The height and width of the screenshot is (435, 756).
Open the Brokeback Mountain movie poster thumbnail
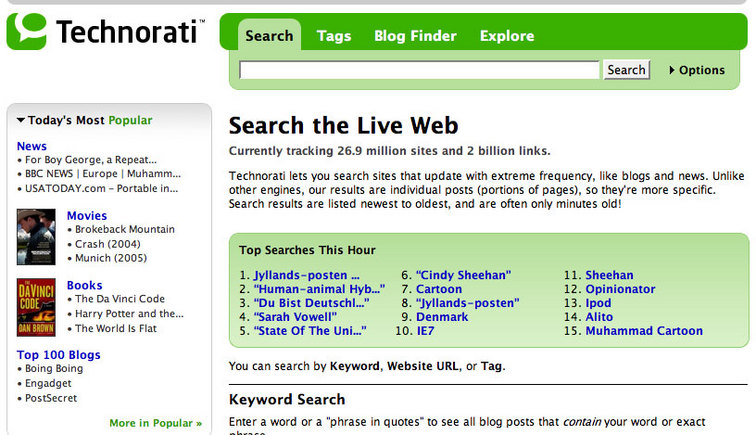[x=36, y=237]
